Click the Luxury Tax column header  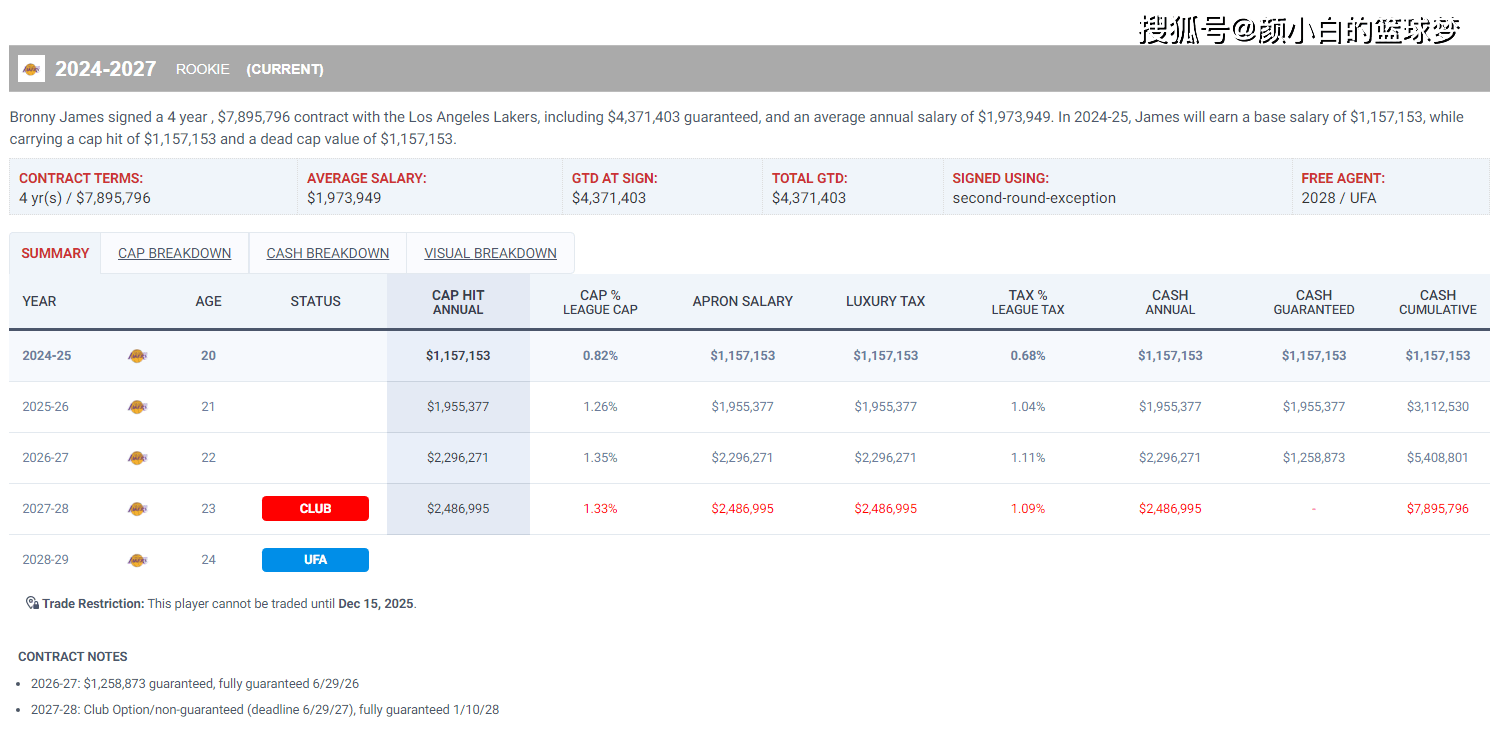pos(885,301)
